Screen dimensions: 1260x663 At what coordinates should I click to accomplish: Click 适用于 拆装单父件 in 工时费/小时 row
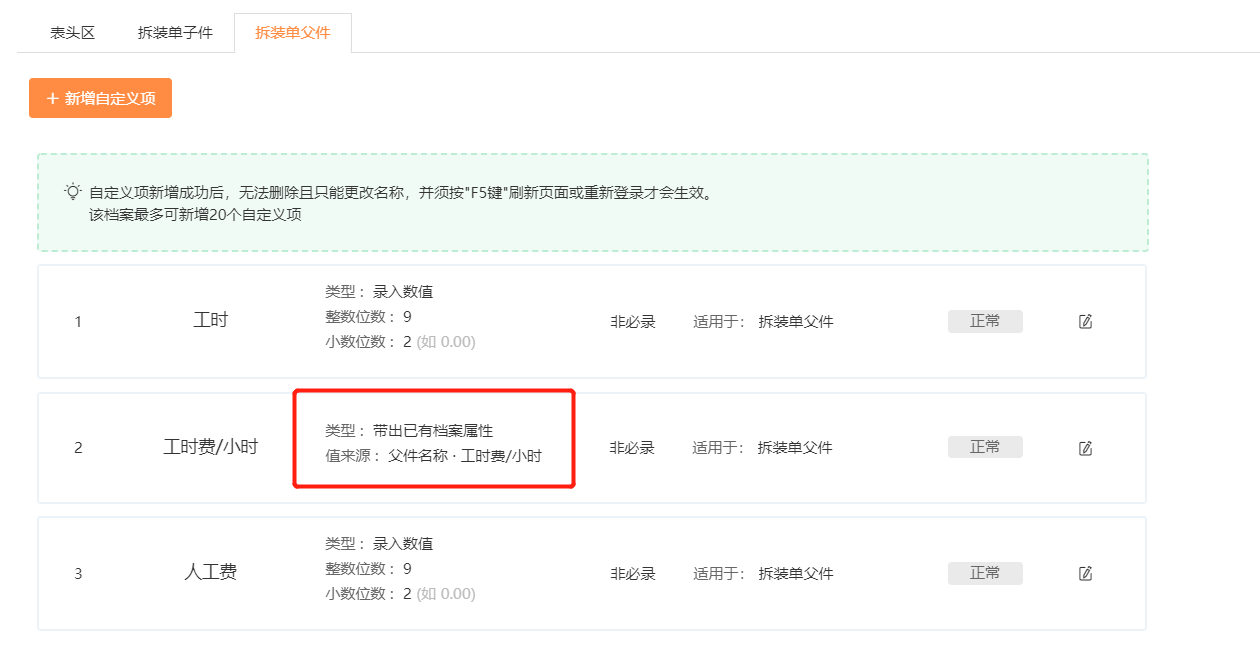(762, 448)
